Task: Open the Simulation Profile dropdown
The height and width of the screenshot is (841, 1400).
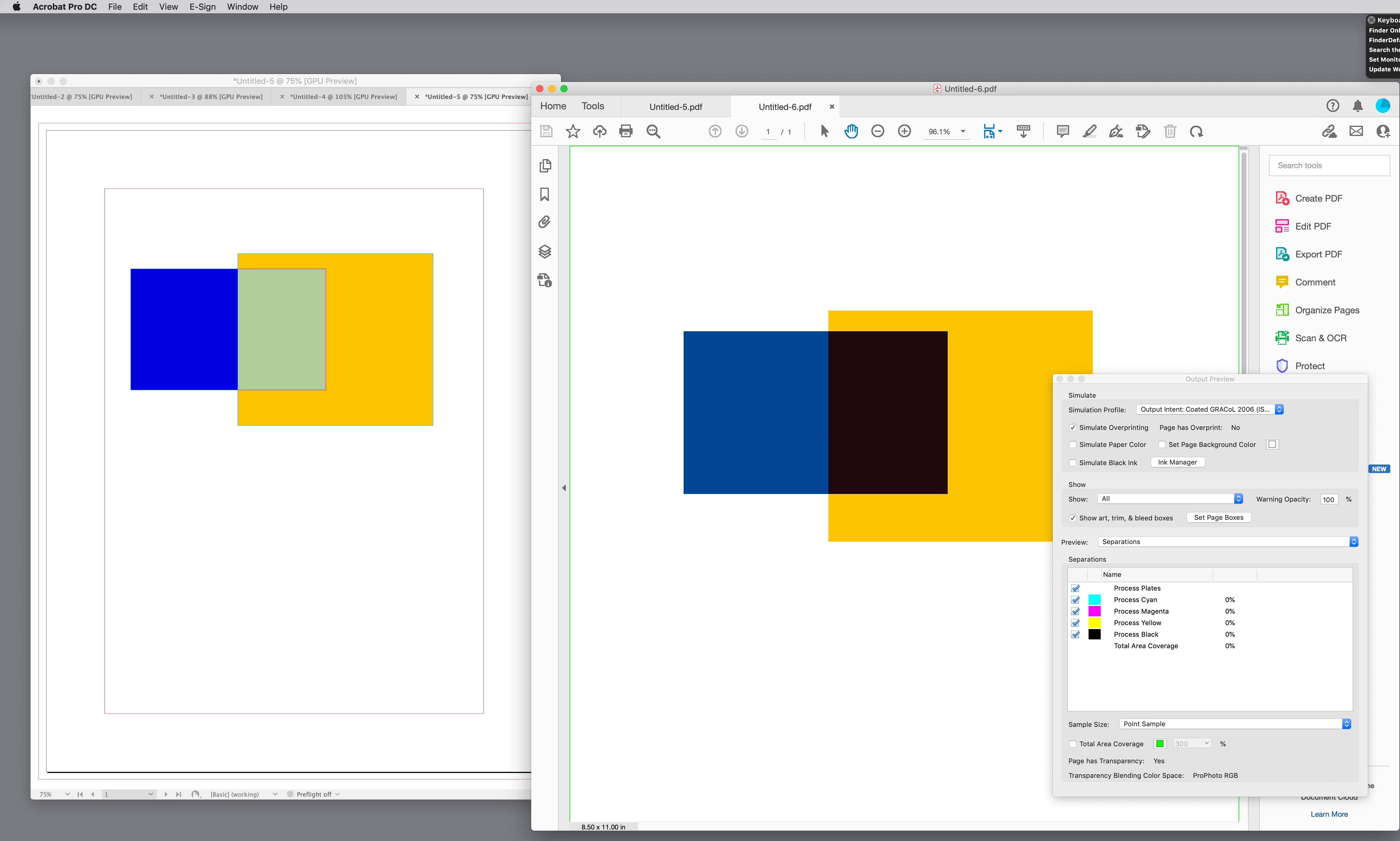Action: [x=1210, y=410]
